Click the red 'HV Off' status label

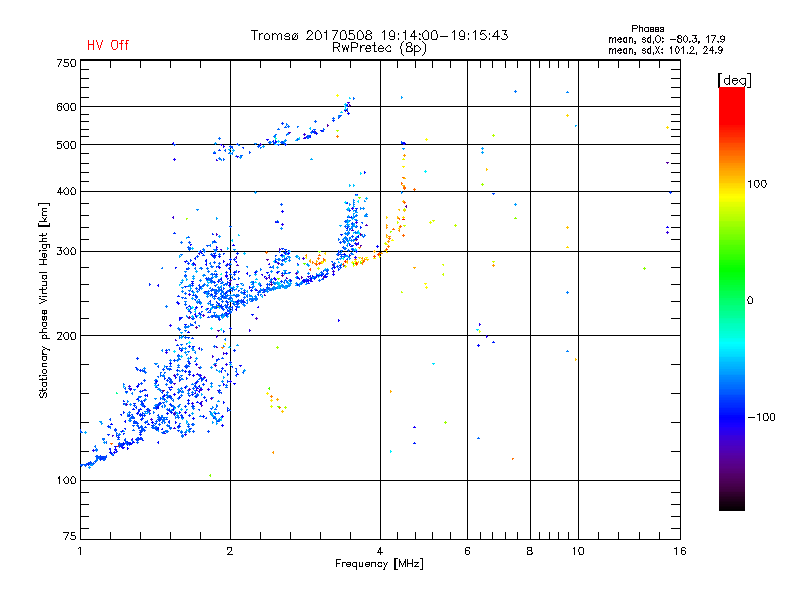(x=108, y=45)
